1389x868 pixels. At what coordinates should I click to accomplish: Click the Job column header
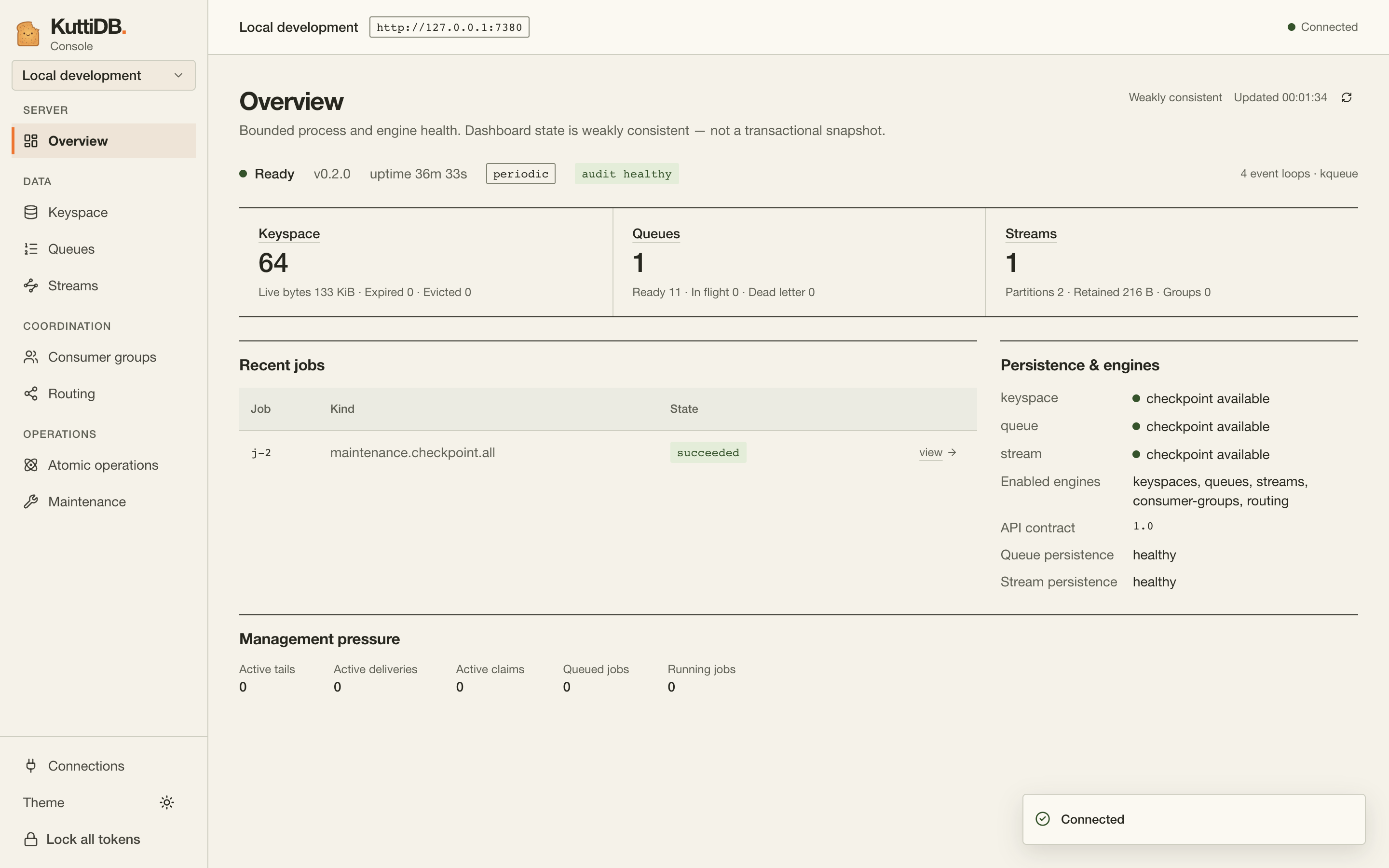coord(260,409)
